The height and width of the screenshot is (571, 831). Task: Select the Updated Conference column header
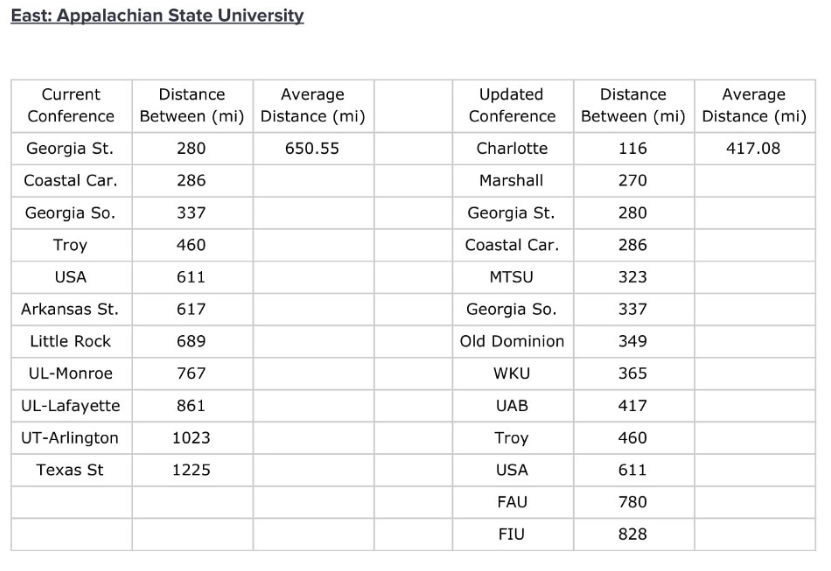coord(512,105)
